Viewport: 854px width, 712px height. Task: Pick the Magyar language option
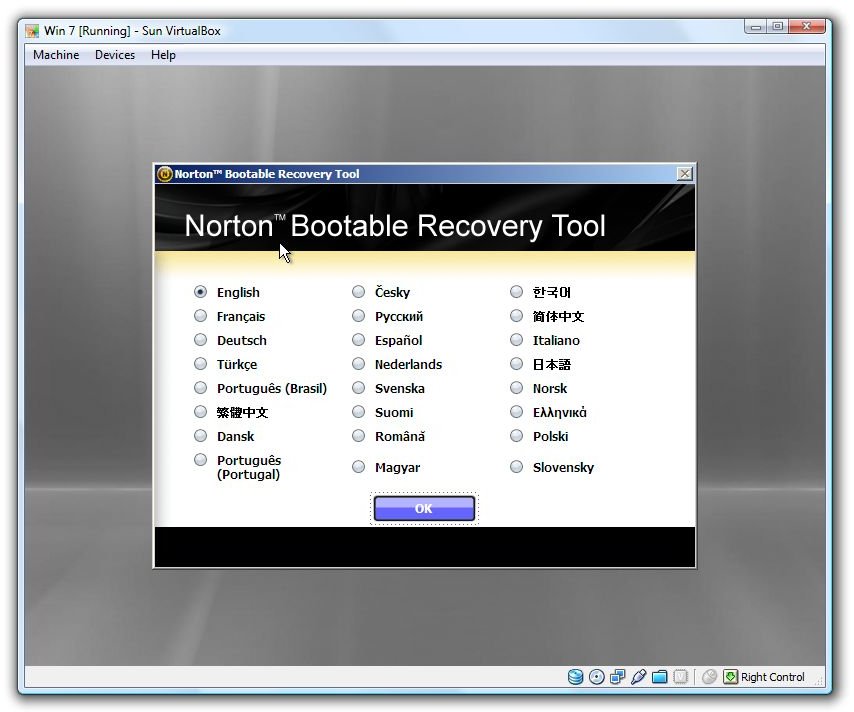click(358, 467)
